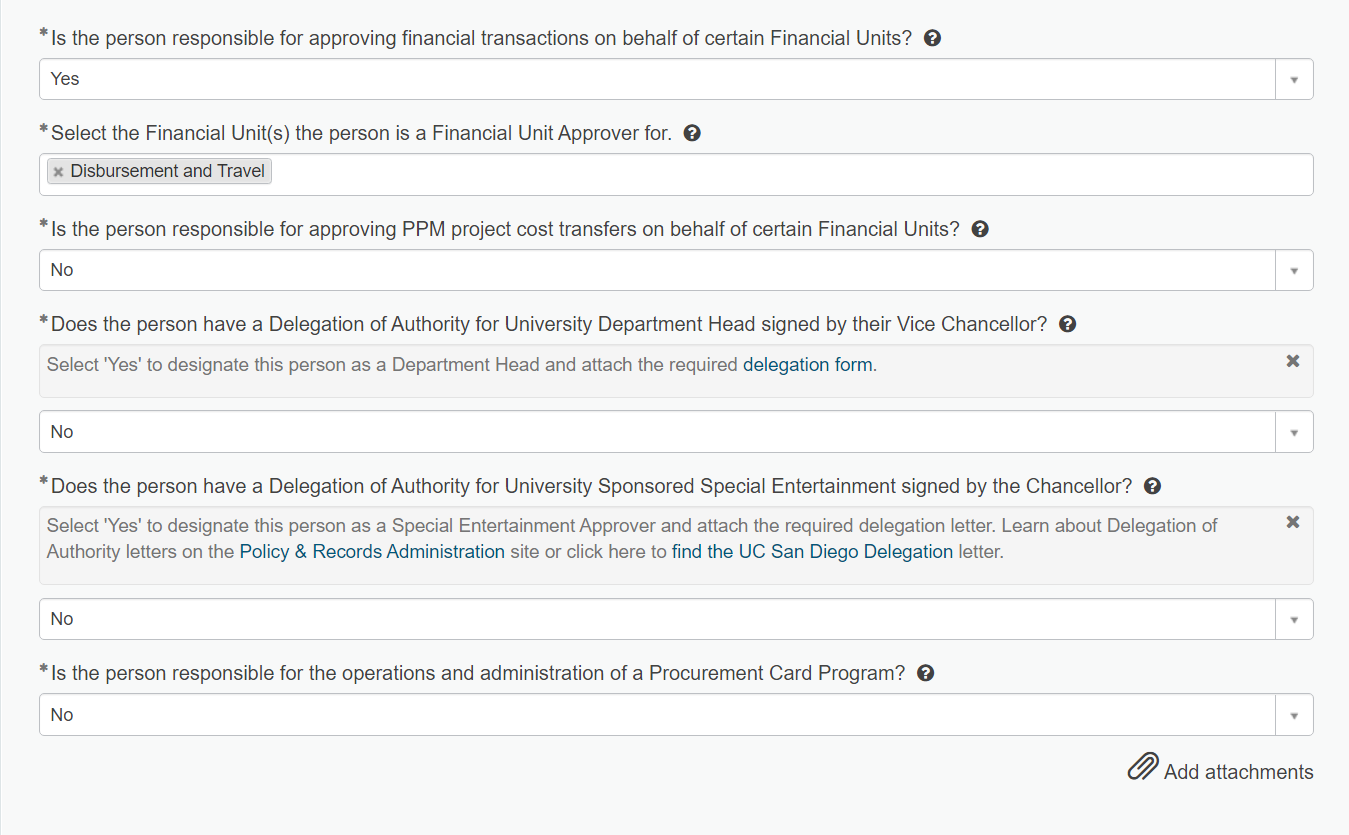Click help icon for Procurement Card Program question
The width and height of the screenshot is (1349, 835).
(925, 673)
